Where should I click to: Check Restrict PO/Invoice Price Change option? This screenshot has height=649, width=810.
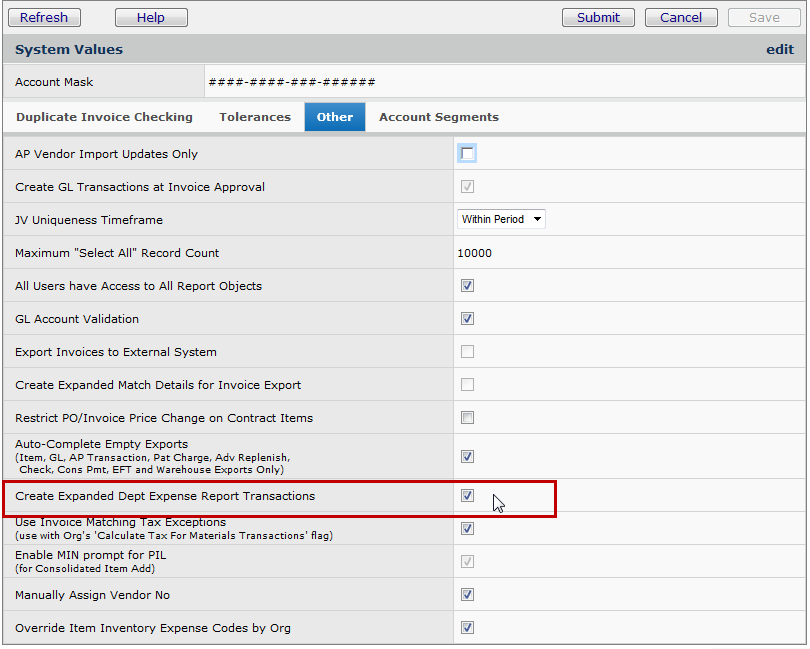[x=467, y=418]
